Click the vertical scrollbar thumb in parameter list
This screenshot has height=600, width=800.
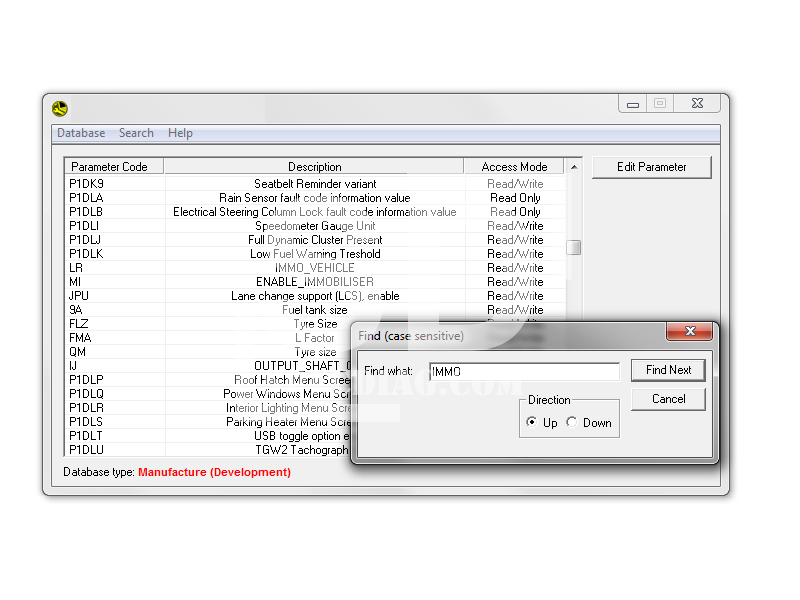(573, 248)
